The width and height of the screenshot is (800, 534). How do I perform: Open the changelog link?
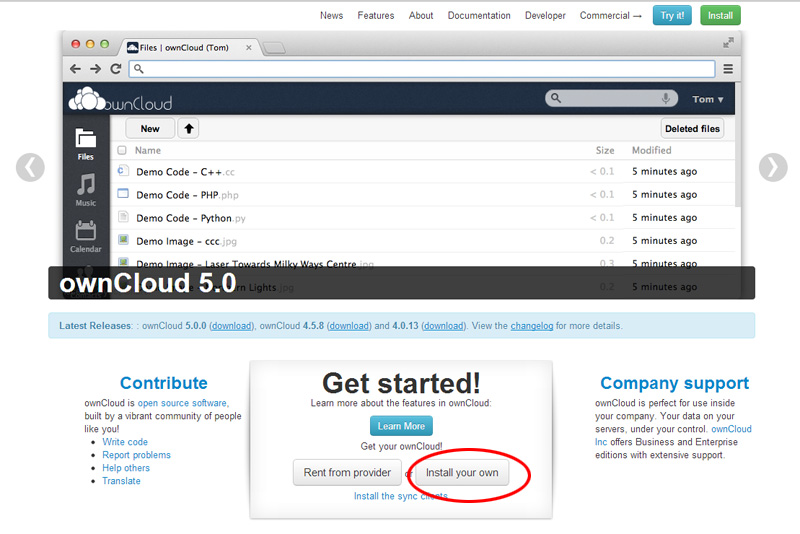click(x=532, y=326)
